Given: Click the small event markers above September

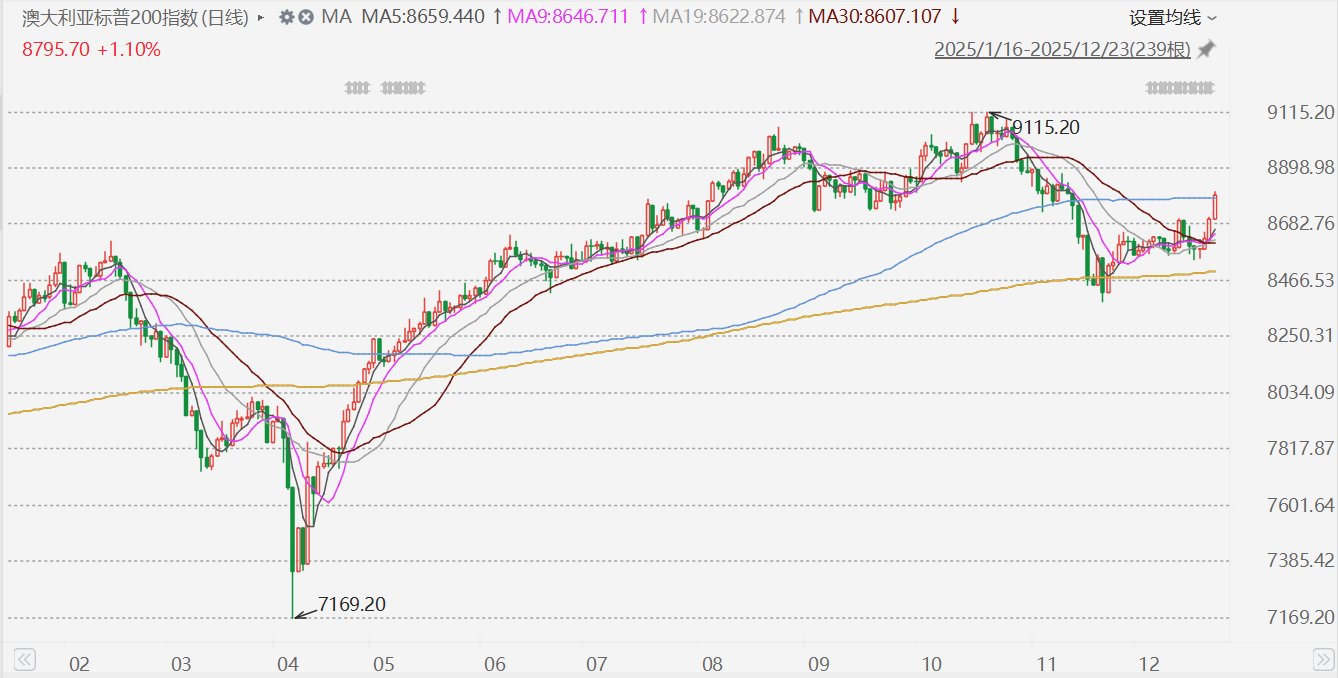Looking at the screenshot, I should pyautogui.click(x=1180, y=88).
